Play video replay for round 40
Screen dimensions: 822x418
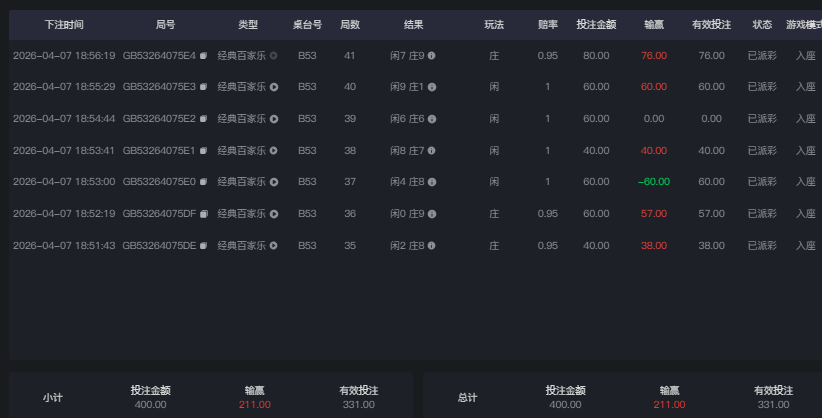[274, 87]
